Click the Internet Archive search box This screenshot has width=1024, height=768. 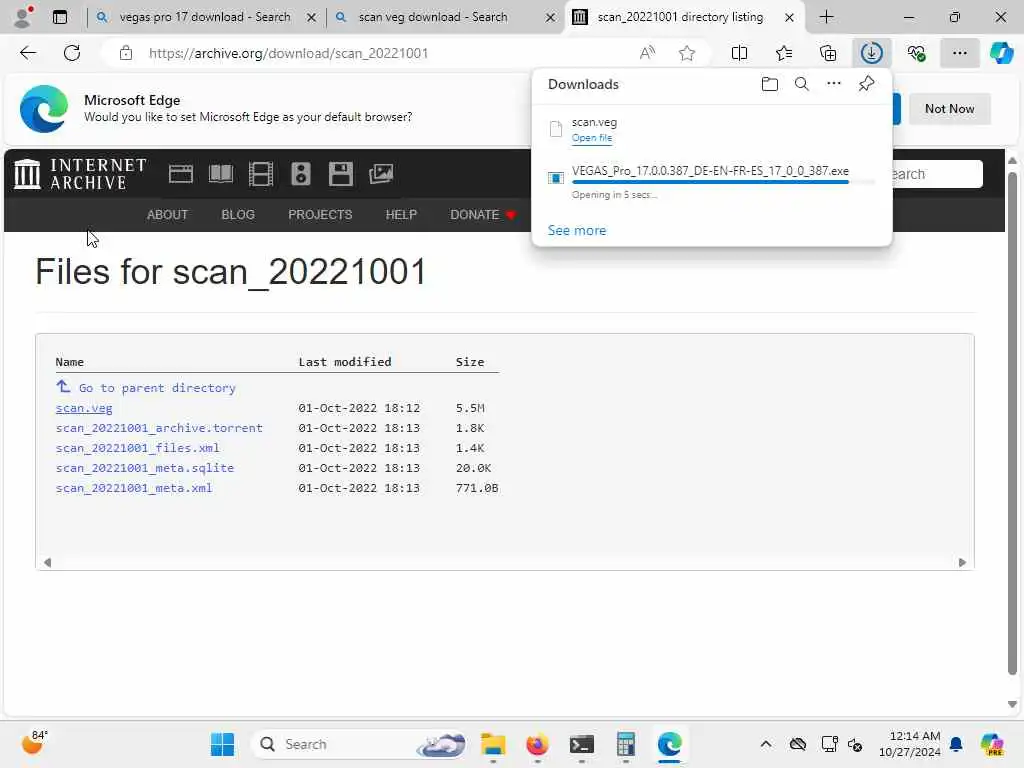936,174
